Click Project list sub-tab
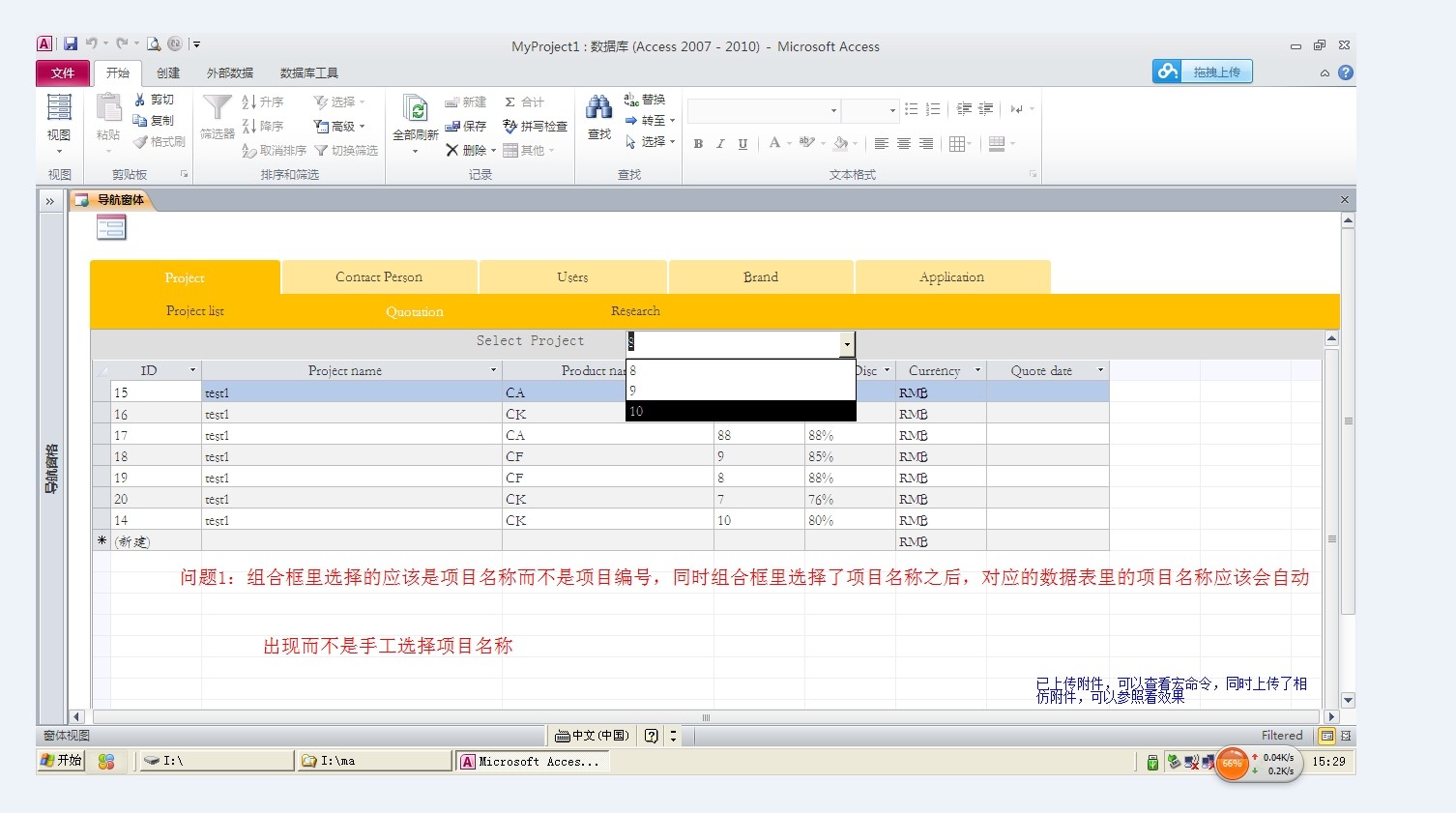This screenshot has height=813, width=1456. coord(195,311)
